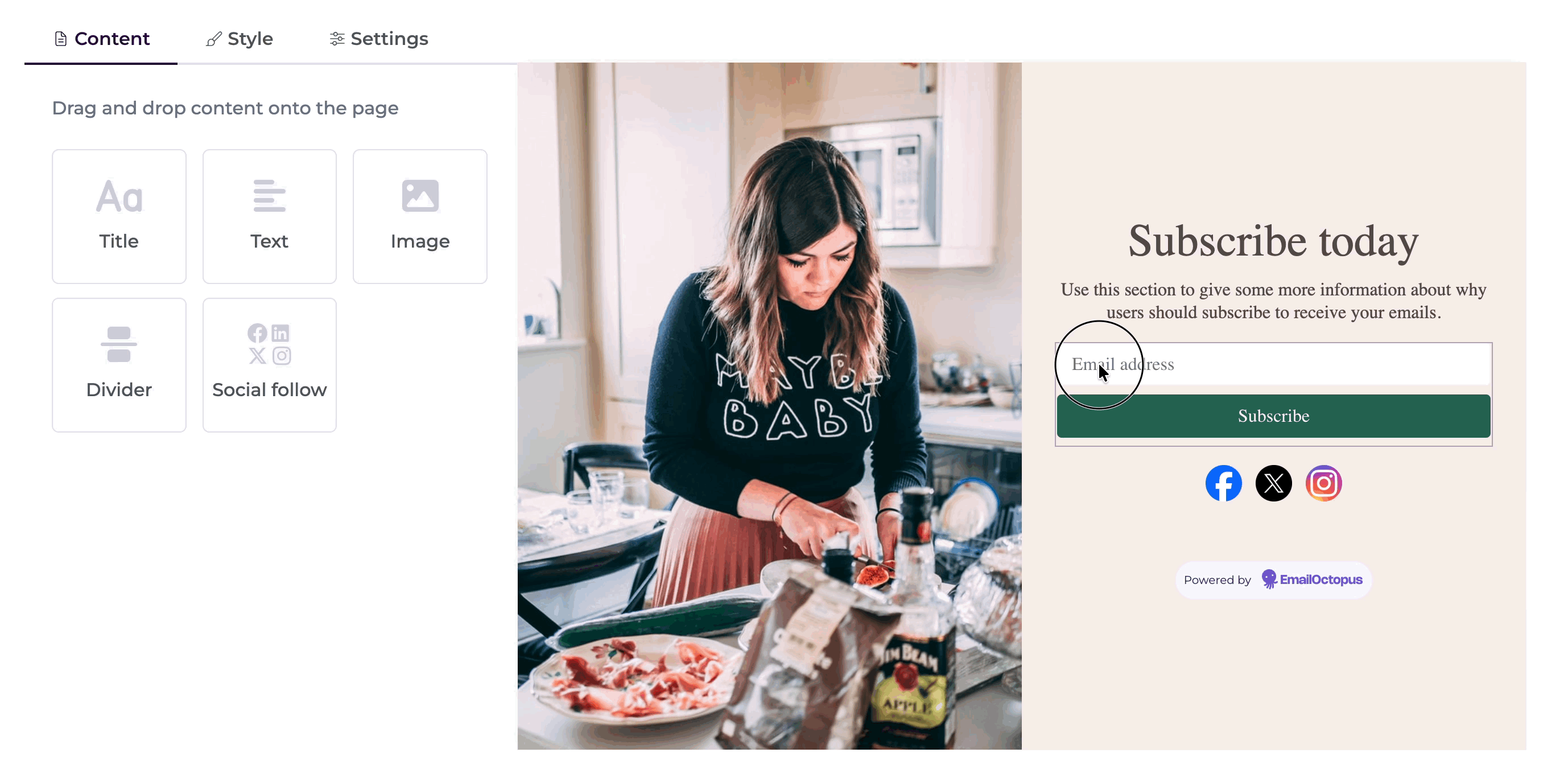The width and height of the screenshot is (1568, 765).
Task: Switch to the Style tab
Action: click(240, 39)
